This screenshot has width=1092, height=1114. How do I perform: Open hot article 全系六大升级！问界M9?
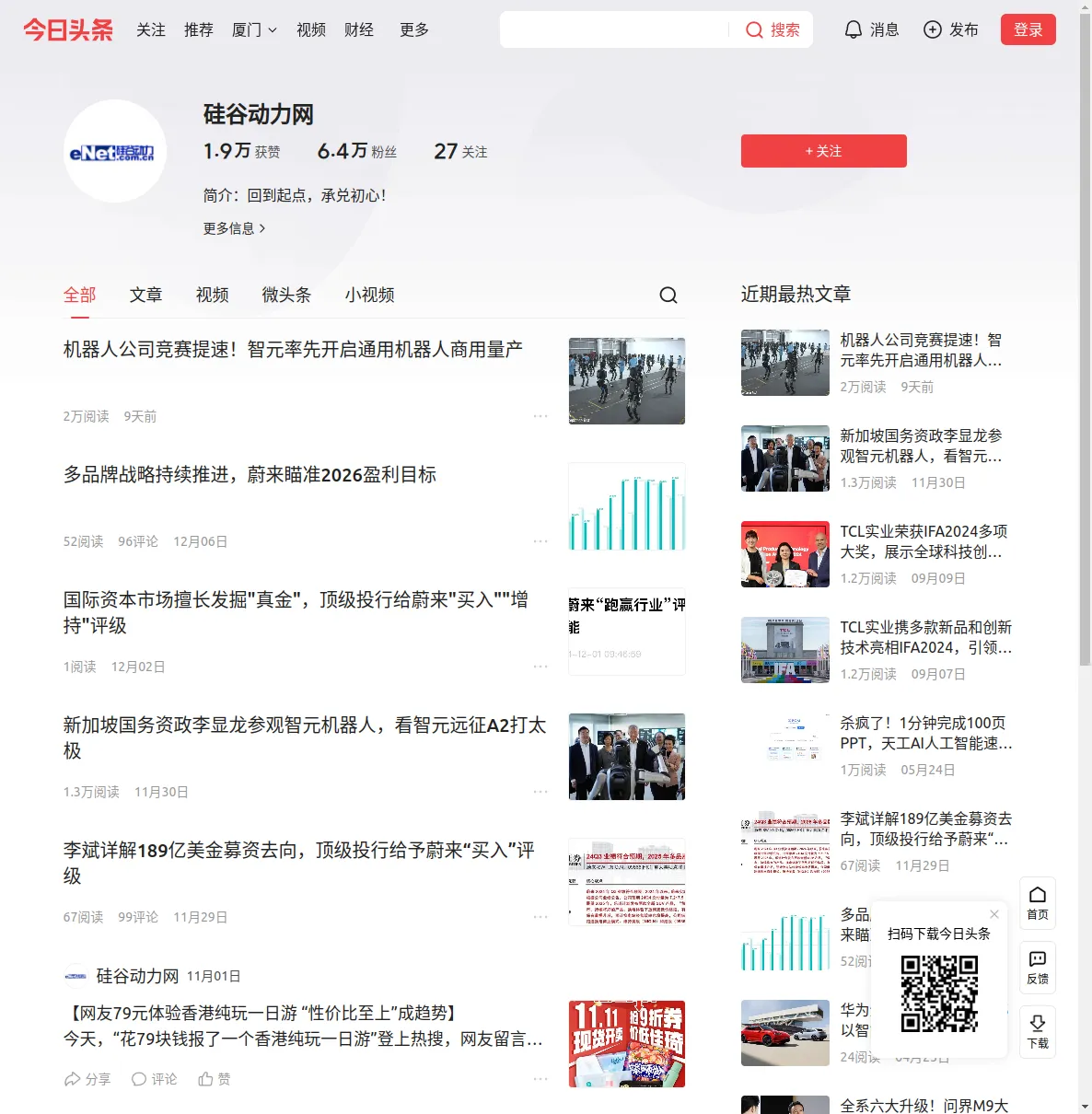(924, 1106)
